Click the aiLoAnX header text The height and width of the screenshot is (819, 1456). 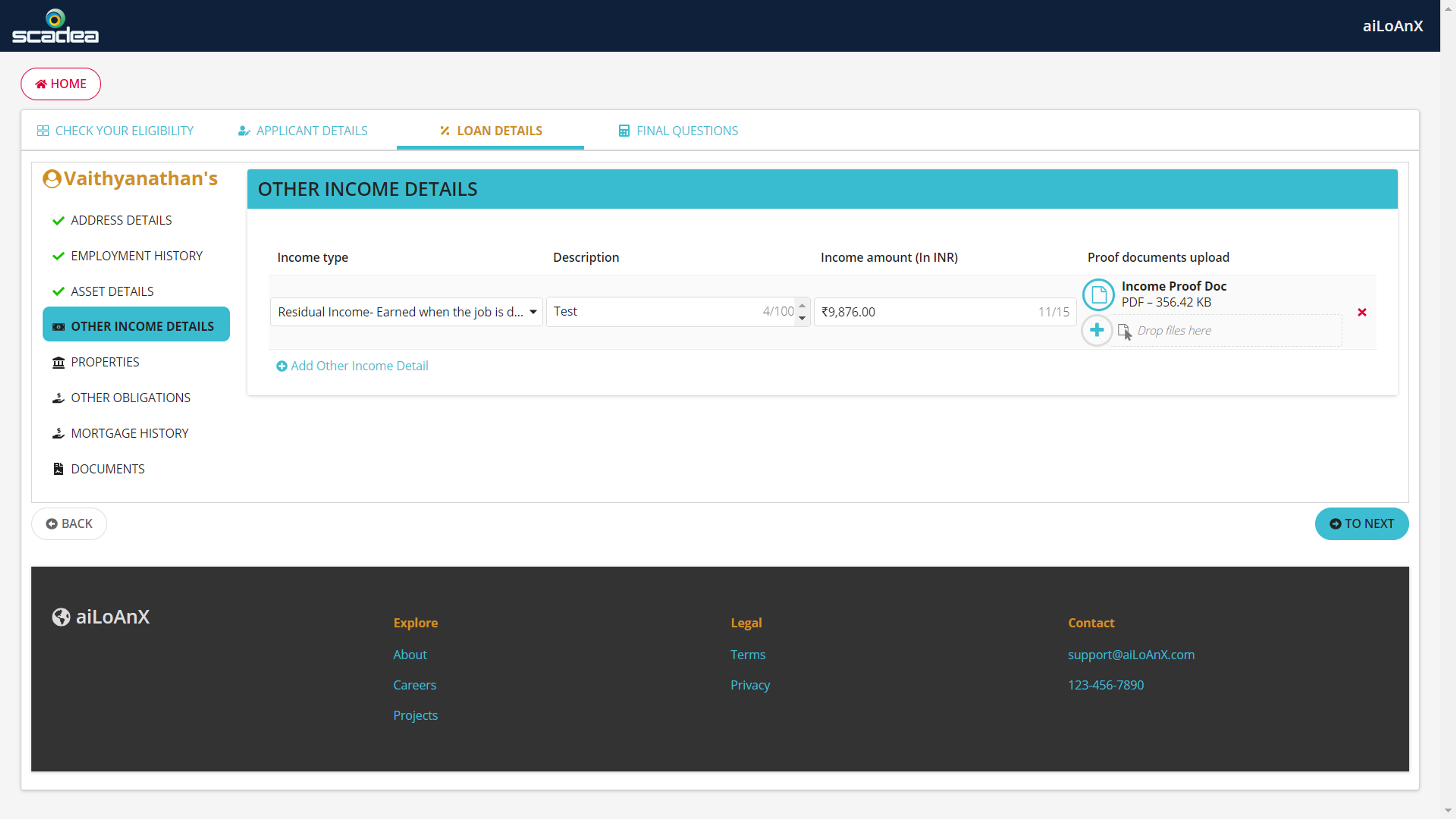[1393, 26]
